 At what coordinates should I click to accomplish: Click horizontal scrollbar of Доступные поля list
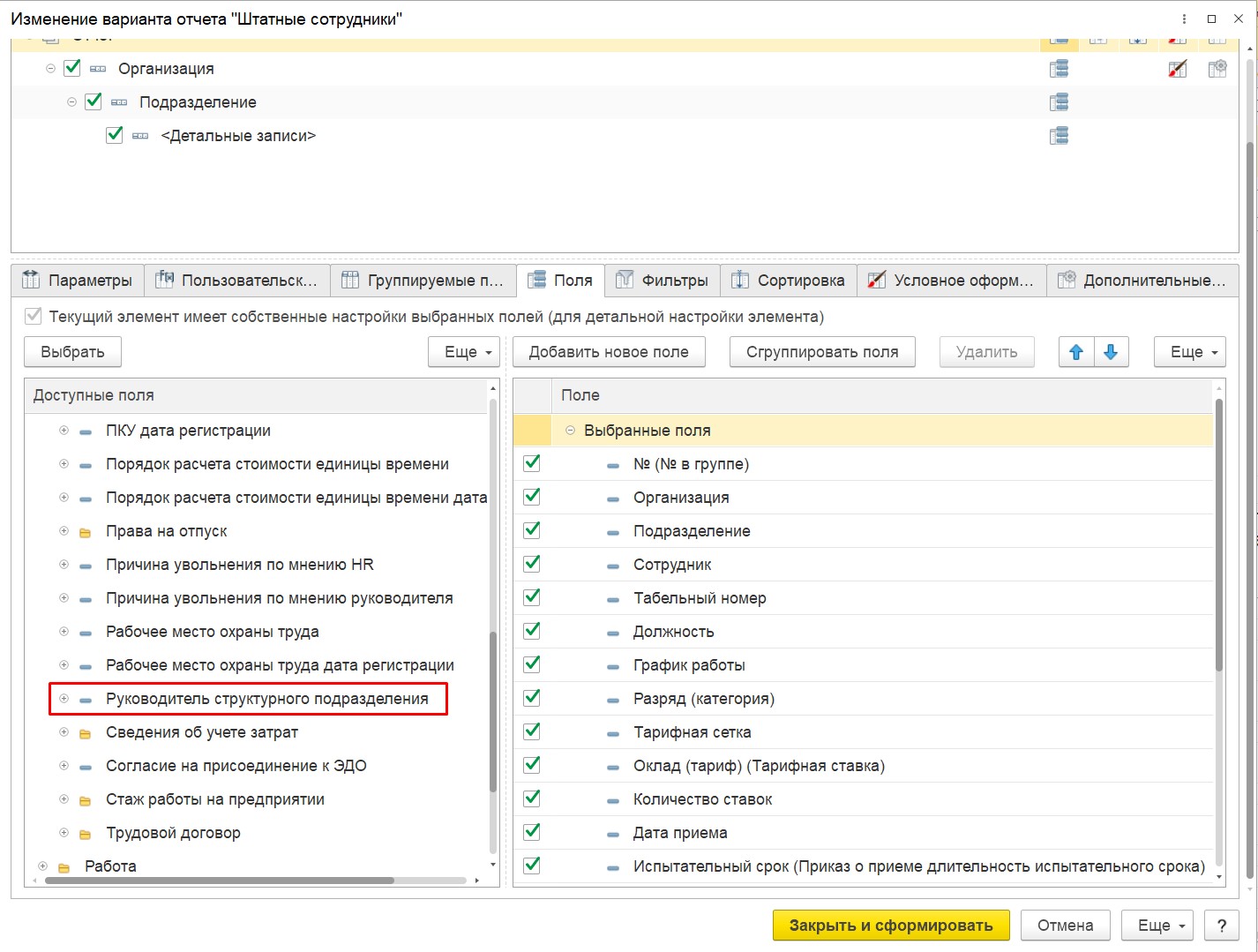tap(221, 881)
